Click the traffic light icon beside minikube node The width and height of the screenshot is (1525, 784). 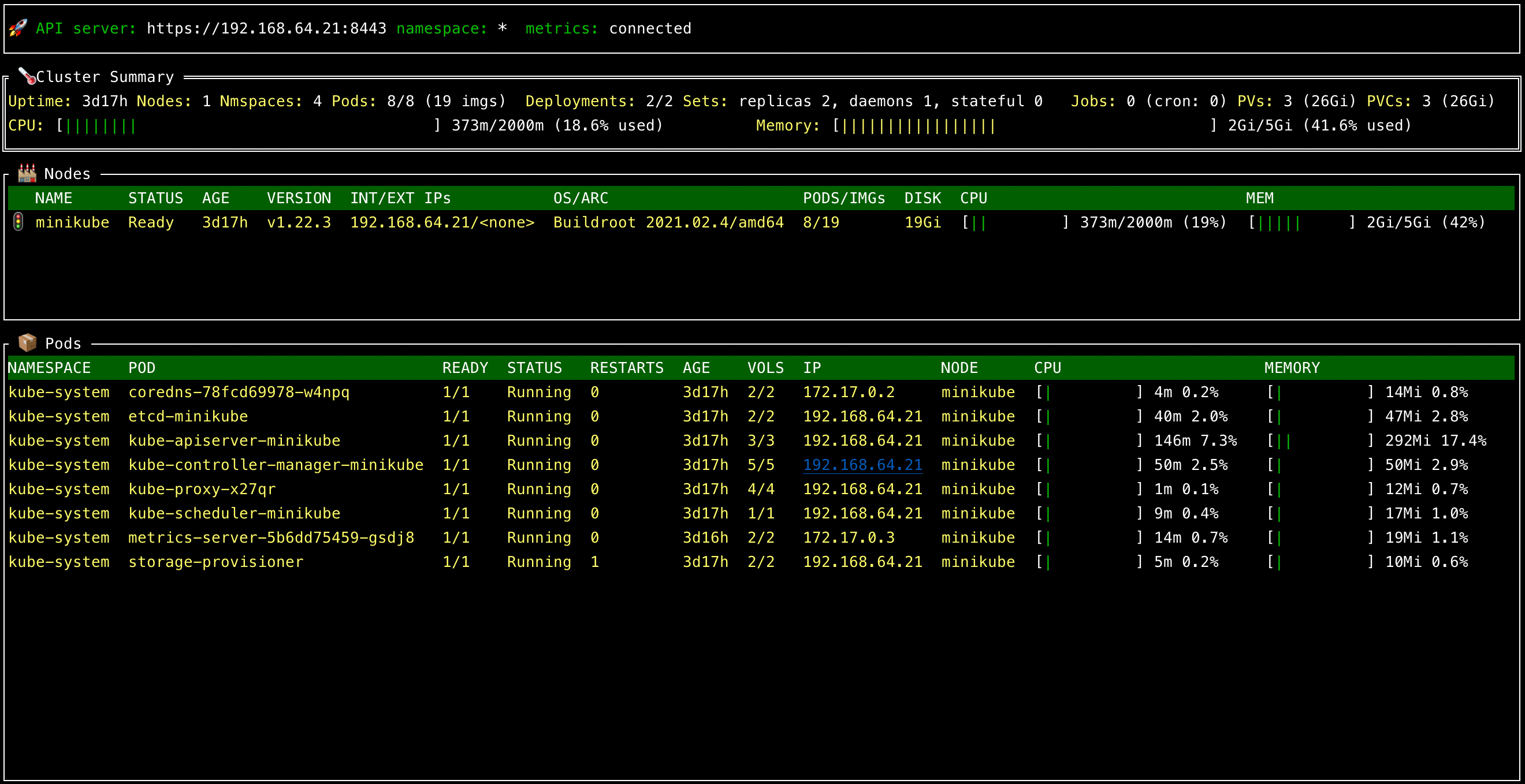point(18,222)
